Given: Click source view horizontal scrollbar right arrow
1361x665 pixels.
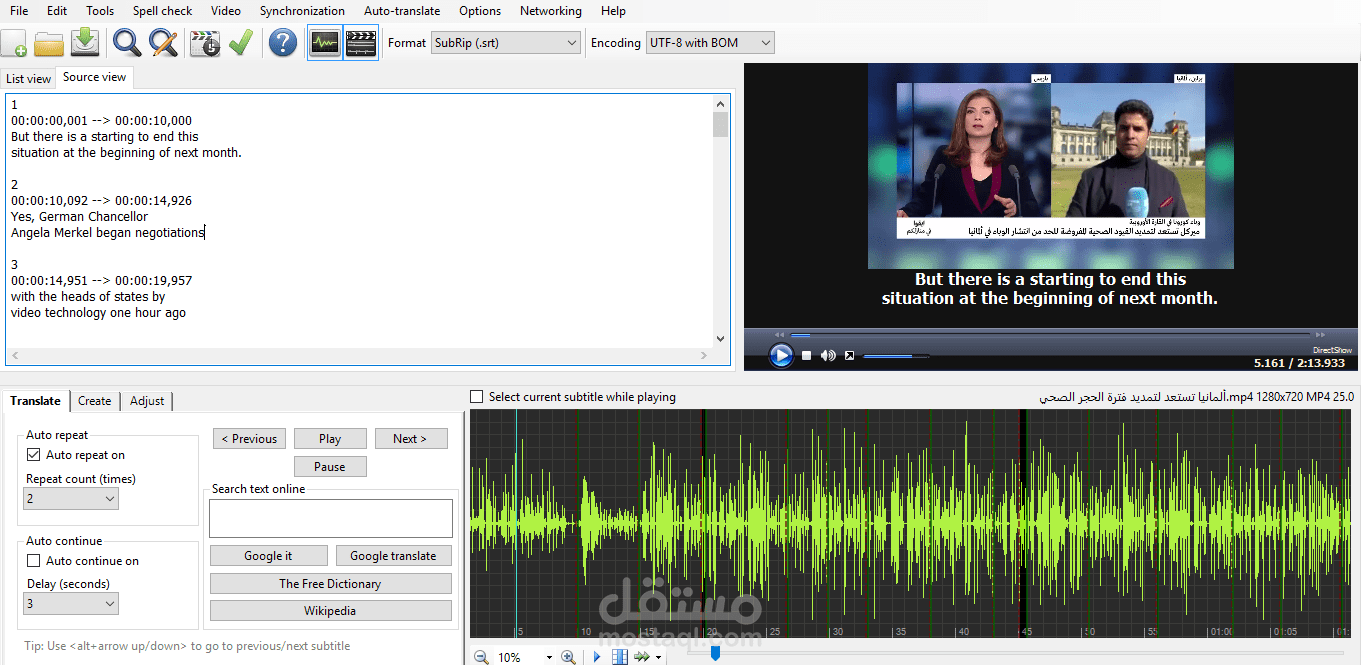Looking at the screenshot, I should (704, 355).
